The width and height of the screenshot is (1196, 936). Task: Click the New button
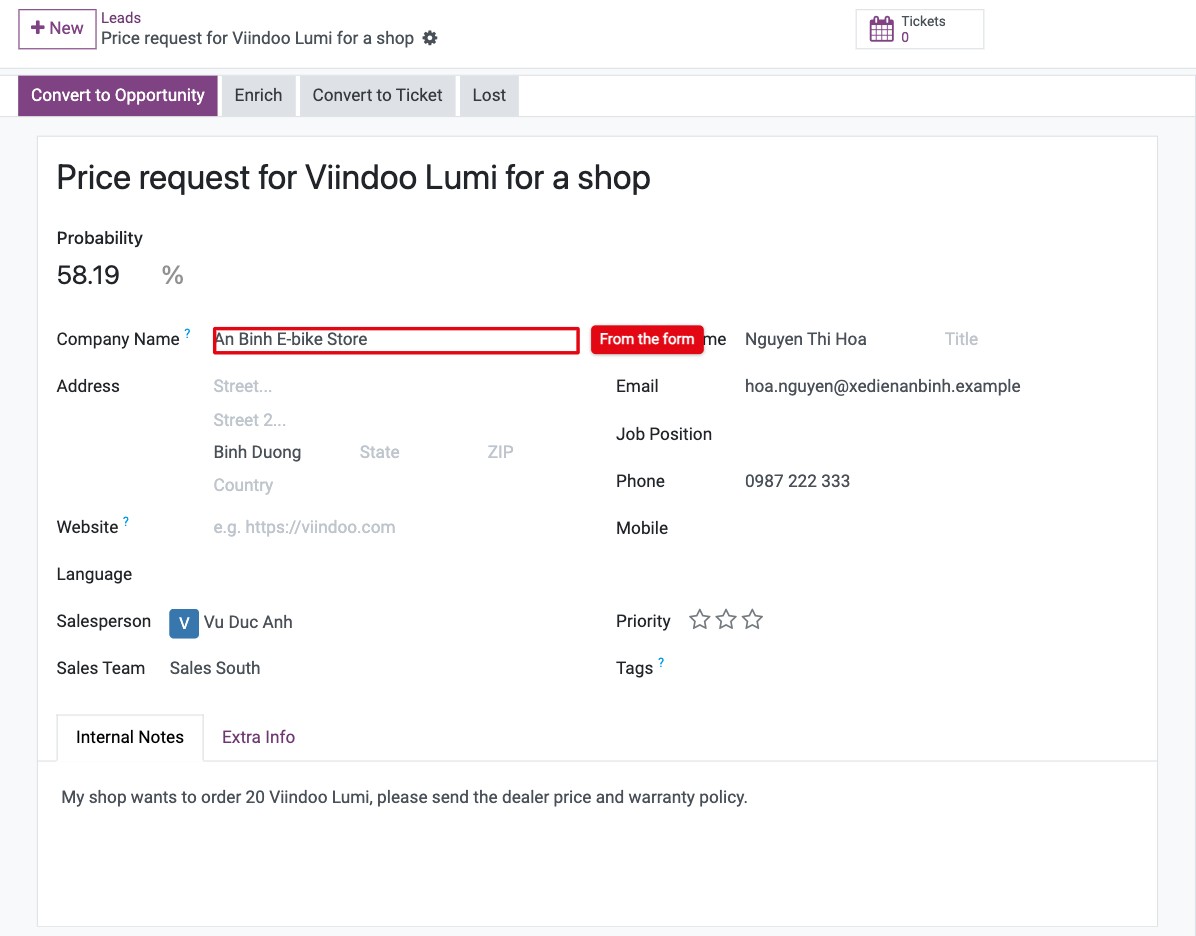click(57, 29)
